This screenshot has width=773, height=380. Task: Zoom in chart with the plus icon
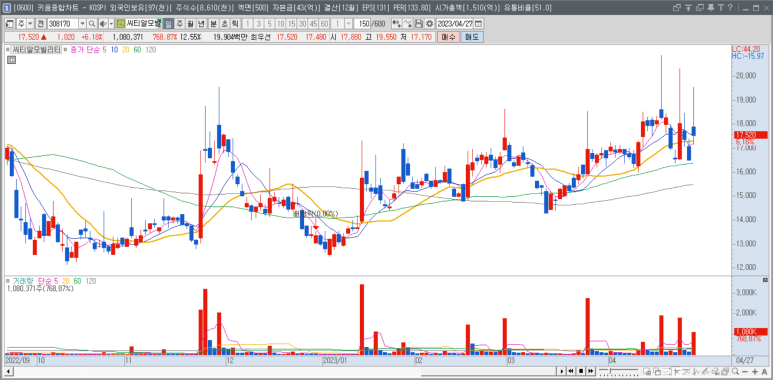tap(755, 371)
